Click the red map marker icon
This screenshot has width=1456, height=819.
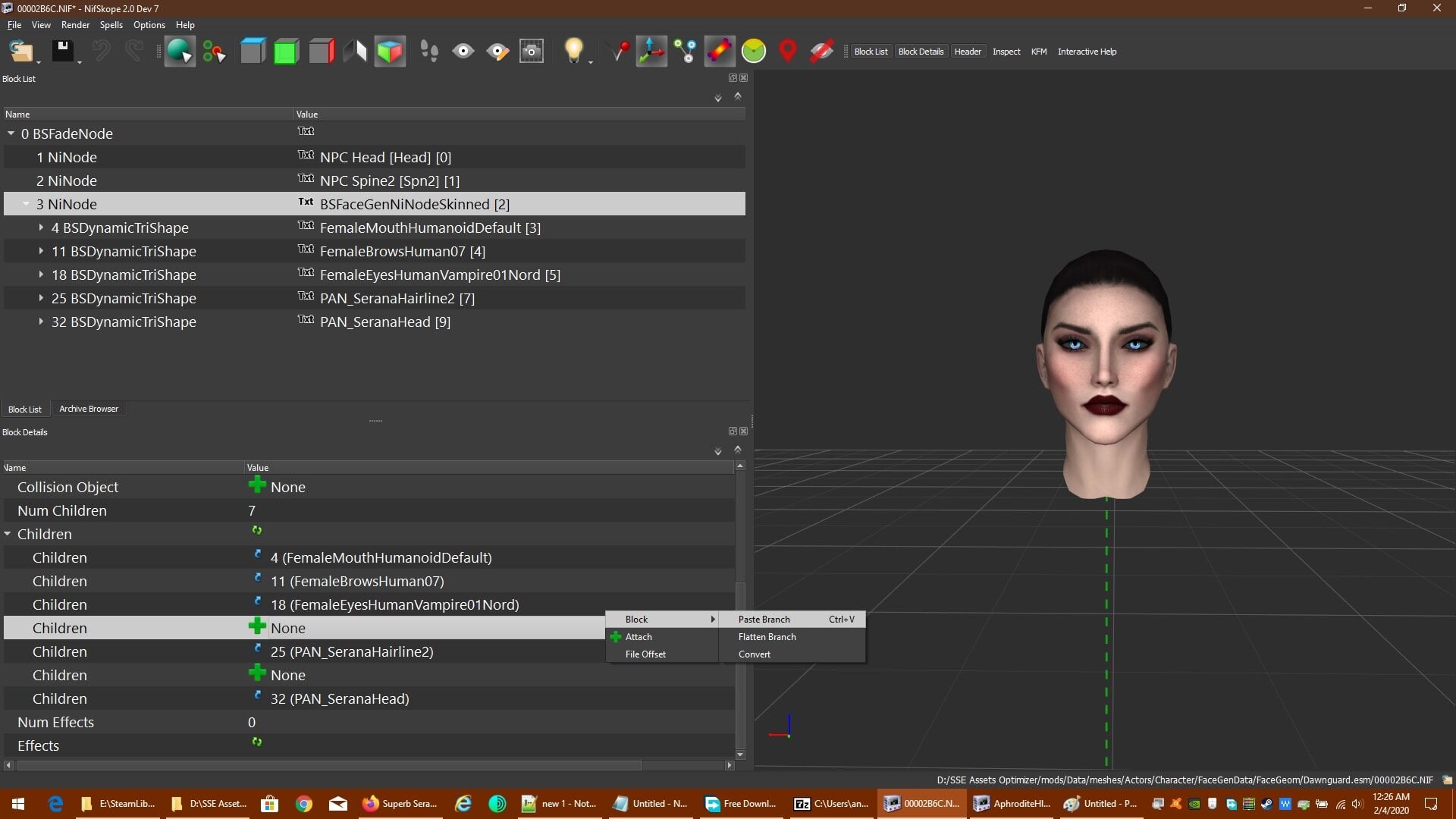[788, 52]
